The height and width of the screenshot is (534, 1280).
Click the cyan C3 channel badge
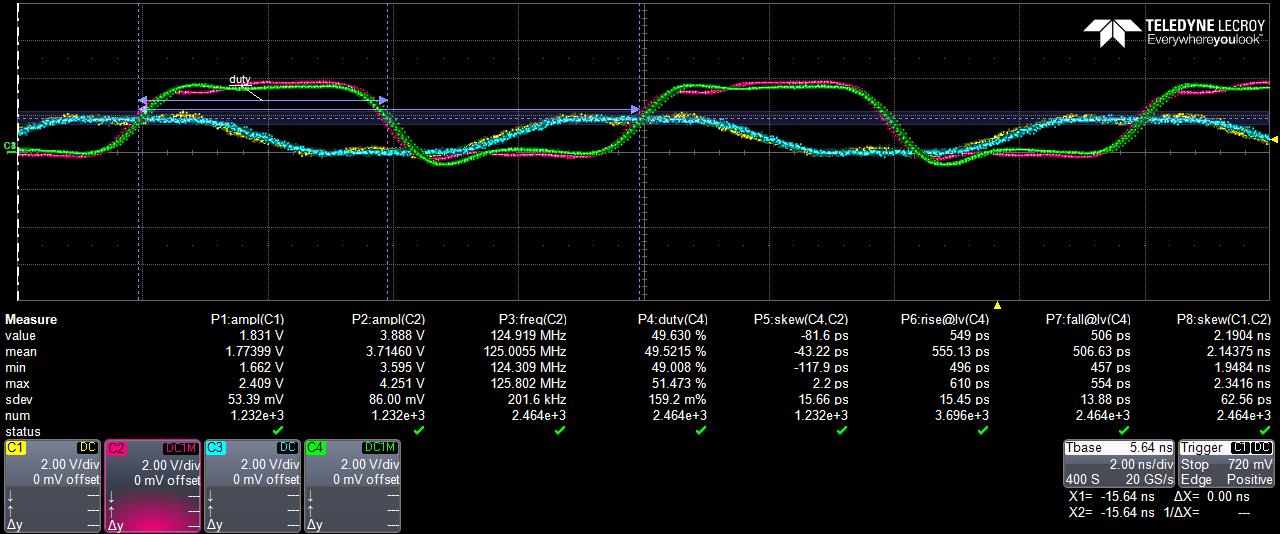[x=216, y=448]
